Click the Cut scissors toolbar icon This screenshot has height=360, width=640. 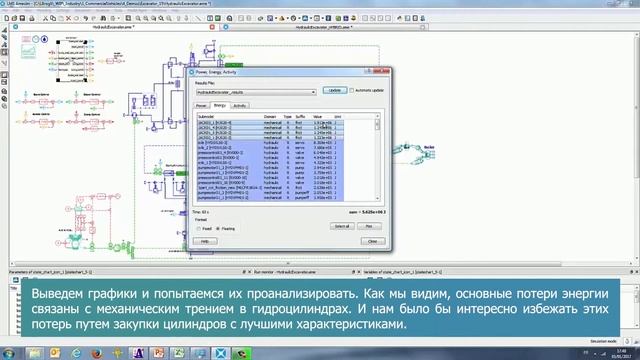(x=45, y=18)
